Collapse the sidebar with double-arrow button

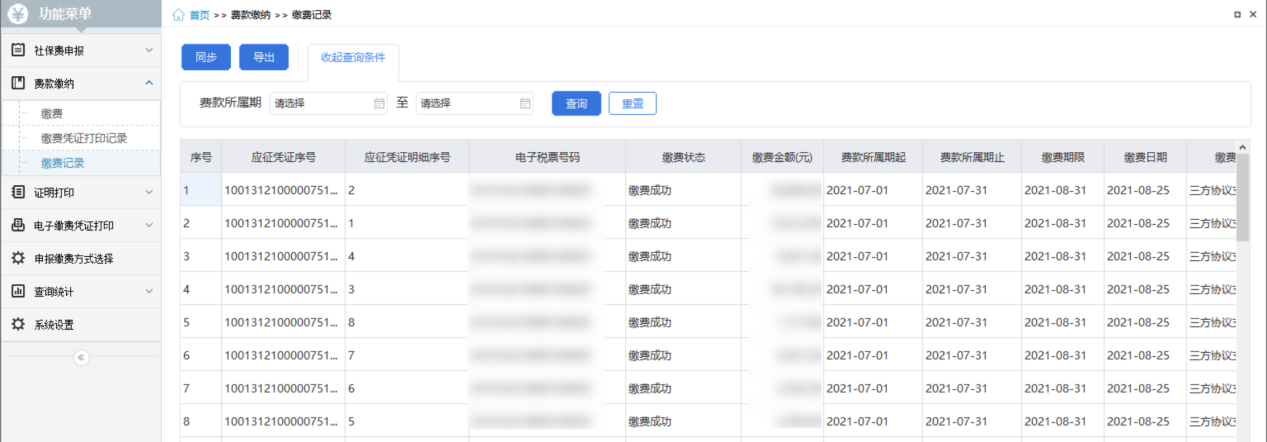(81, 357)
